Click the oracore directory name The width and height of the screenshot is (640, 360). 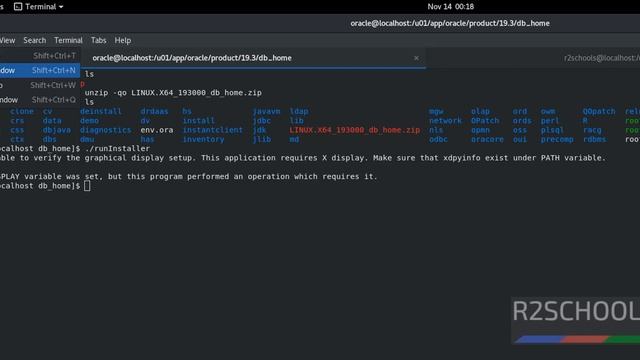tap(487, 139)
